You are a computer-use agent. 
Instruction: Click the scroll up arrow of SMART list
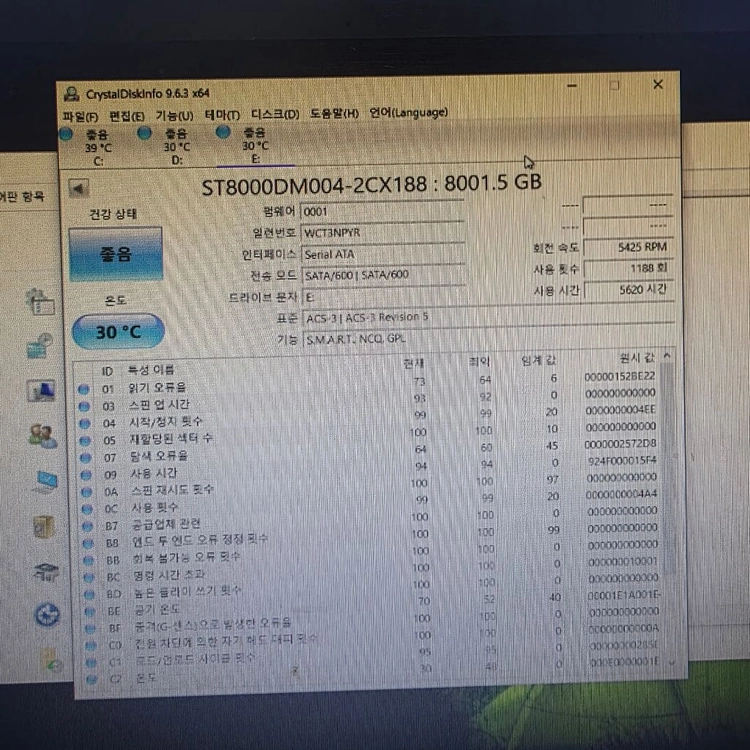click(x=667, y=356)
